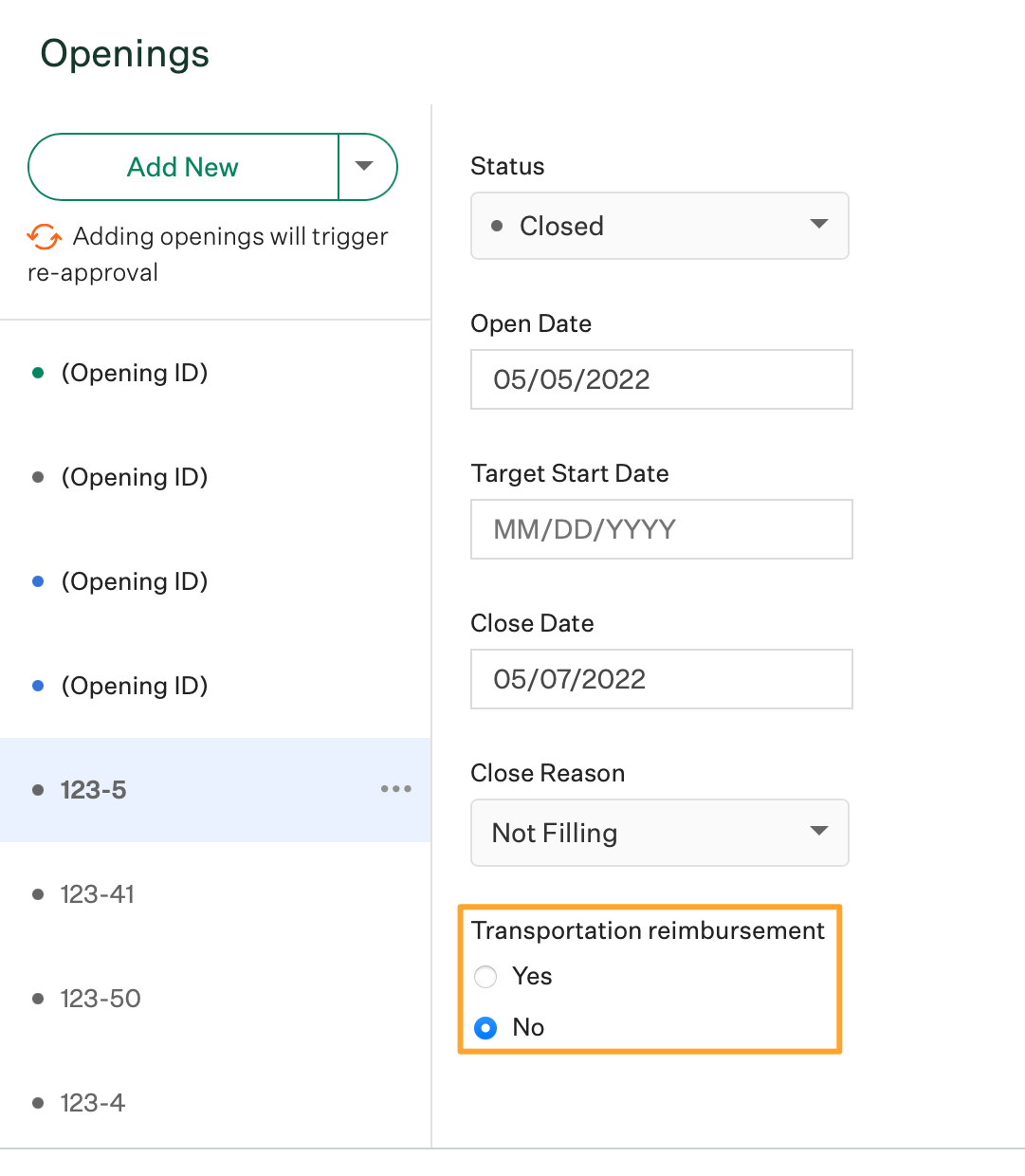Open the Close Reason dropdown
The image size is (1025, 1176).
pos(659,833)
